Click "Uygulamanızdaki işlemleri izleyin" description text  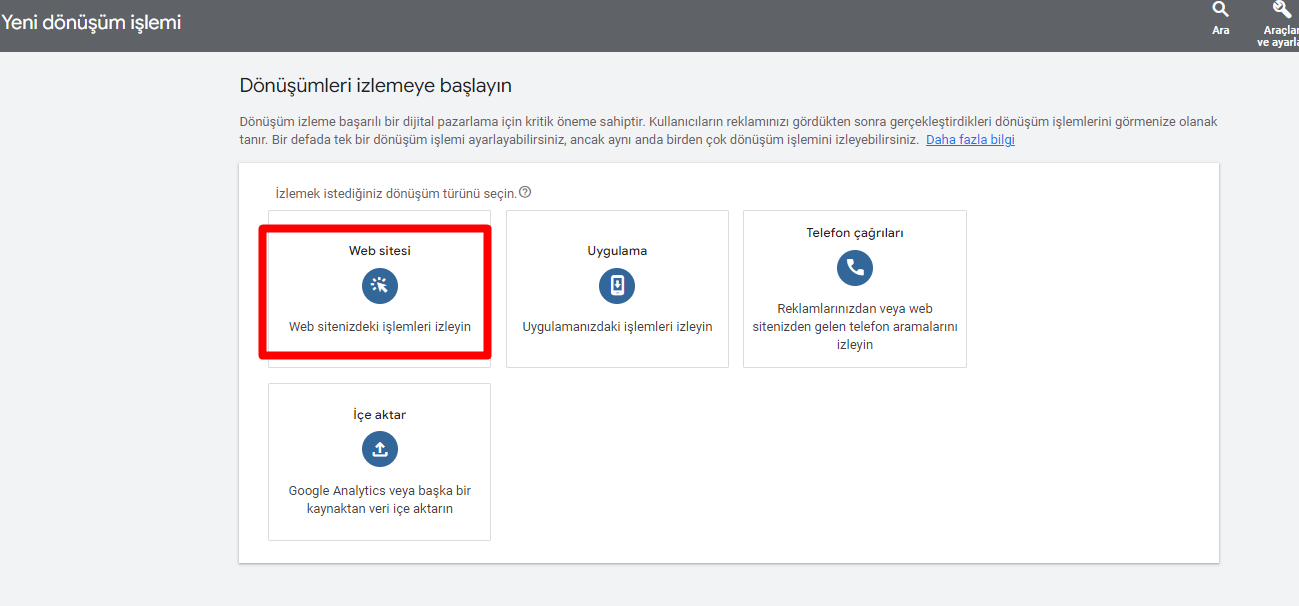tap(617, 326)
